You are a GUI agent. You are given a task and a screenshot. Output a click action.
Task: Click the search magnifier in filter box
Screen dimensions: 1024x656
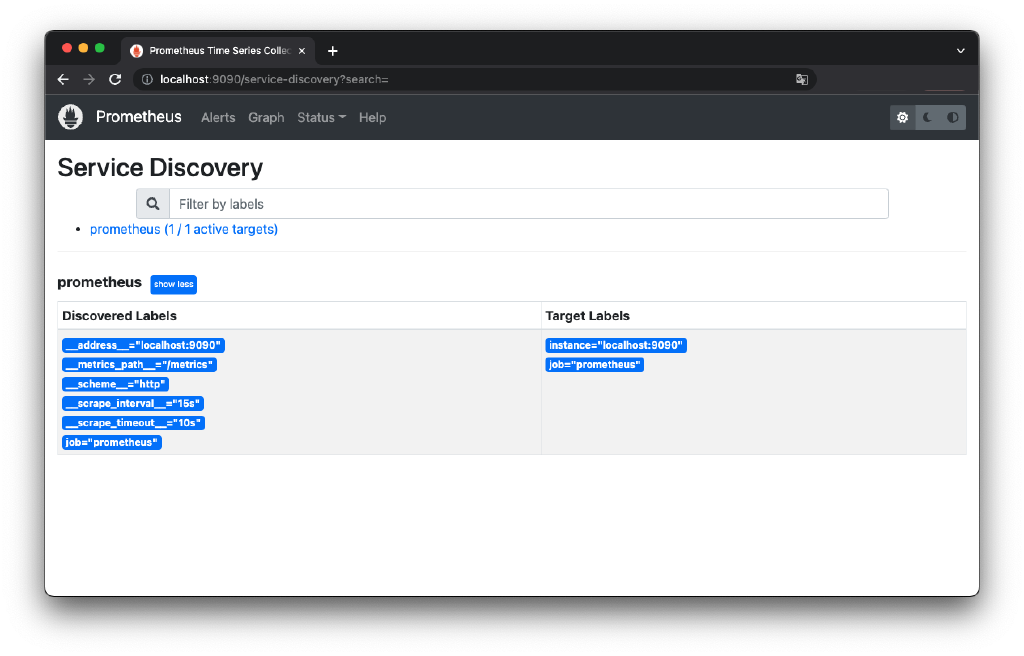pos(152,203)
